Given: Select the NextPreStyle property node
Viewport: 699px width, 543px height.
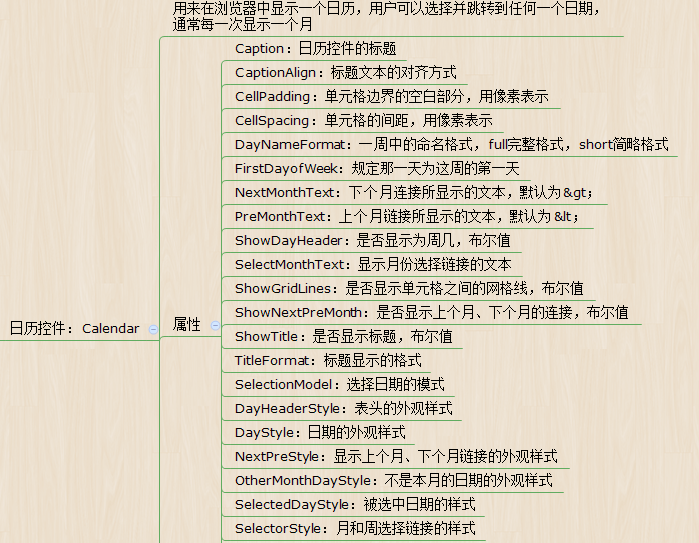Looking at the screenshot, I should pyautogui.click(x=396, y=457).
